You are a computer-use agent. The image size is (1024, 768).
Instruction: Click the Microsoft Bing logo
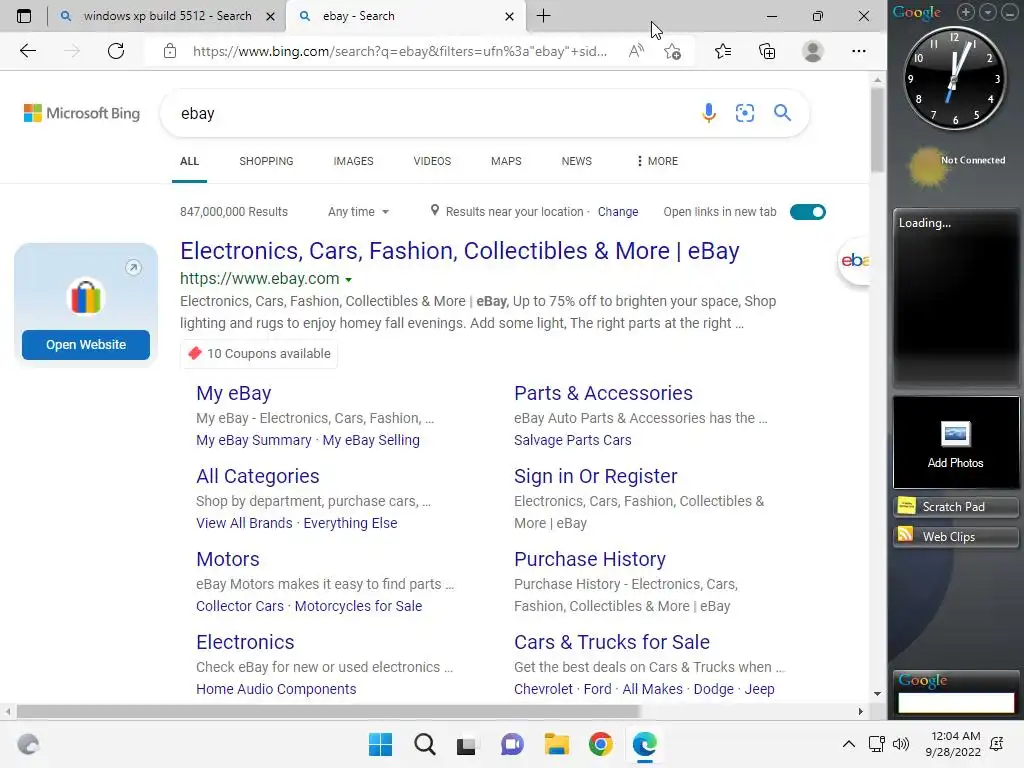pos(82,113)
